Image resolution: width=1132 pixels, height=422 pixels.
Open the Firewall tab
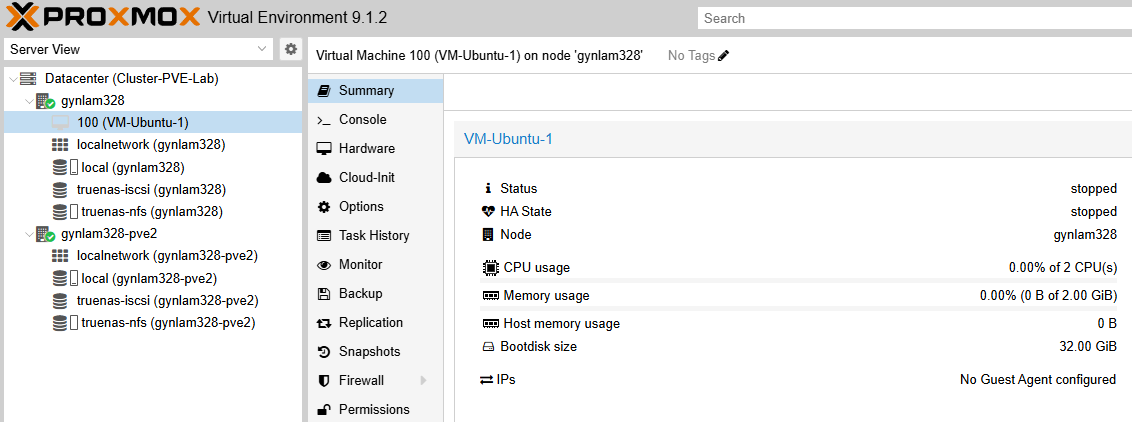[375, 381]
